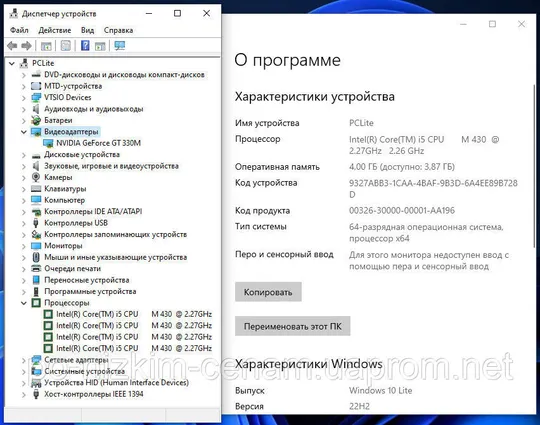Click the PCLite computer icon in tree
Screen dimensions: 540x425
pos(24,63)
